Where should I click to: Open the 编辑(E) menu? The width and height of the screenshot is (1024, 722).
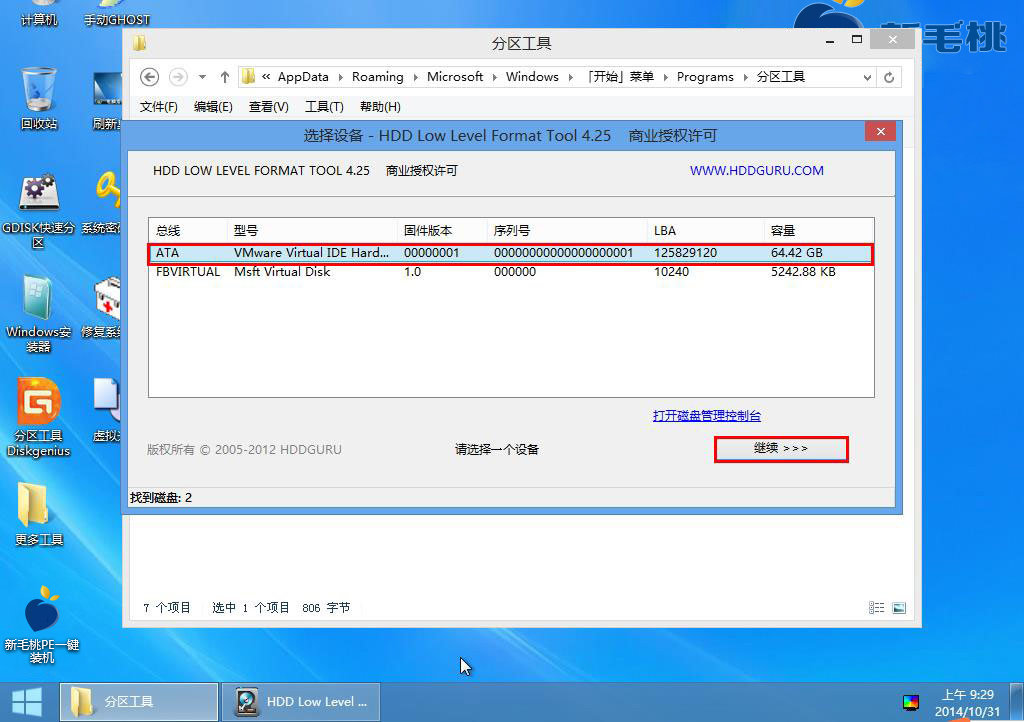(213, 106)
